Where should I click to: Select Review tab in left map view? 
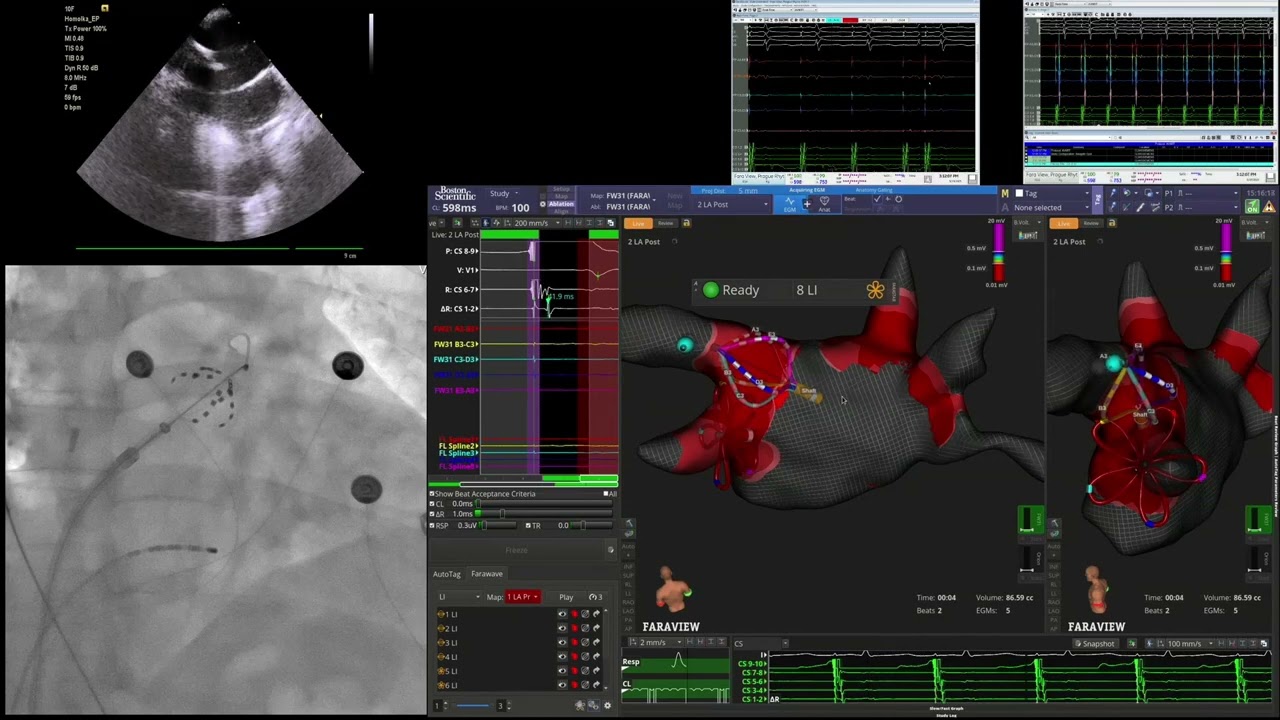[665, 223]
